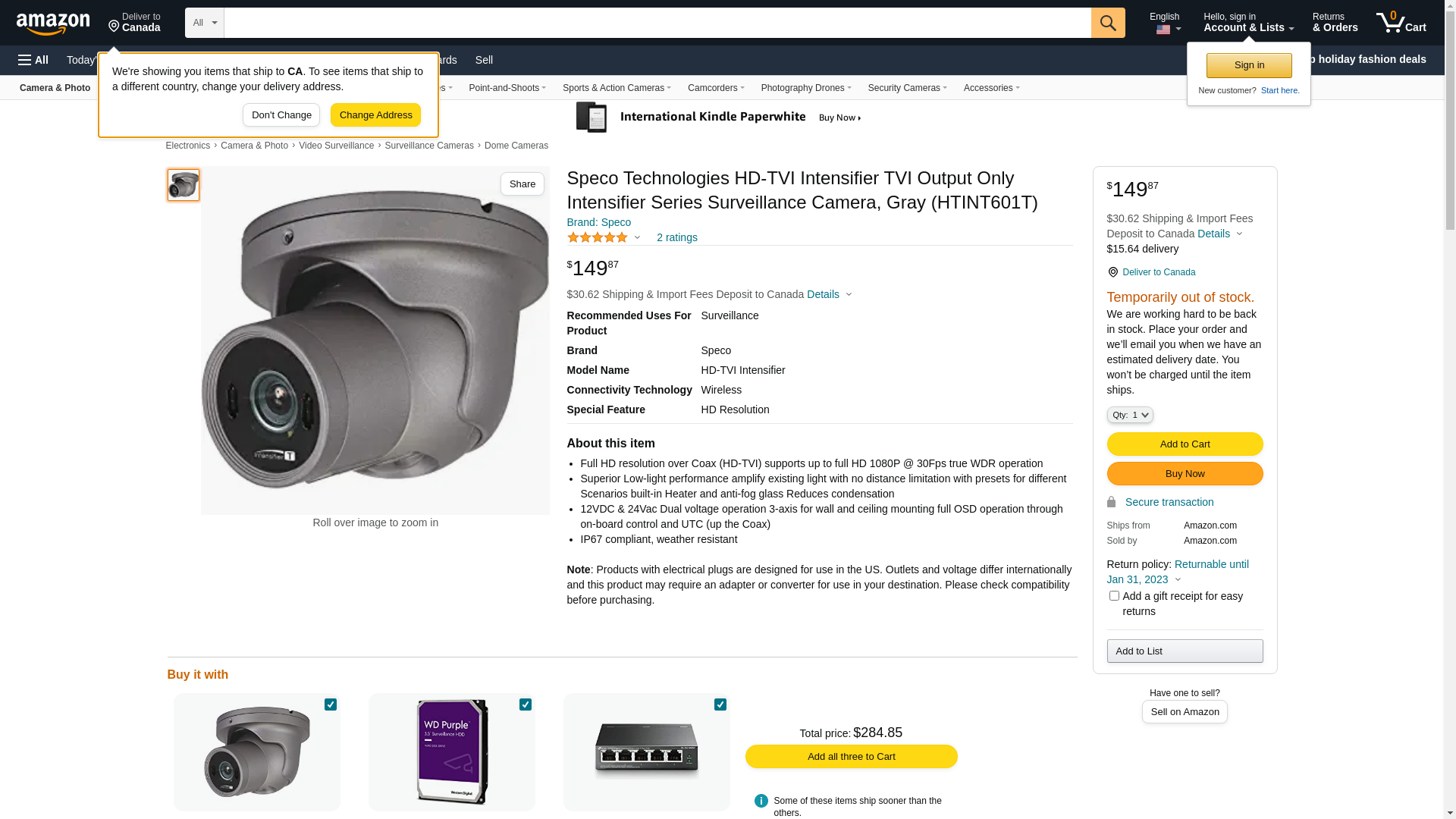Click the Brand: Speco link
The width and height of the screenshot is (1456, 819).
[x=599, y=222]
